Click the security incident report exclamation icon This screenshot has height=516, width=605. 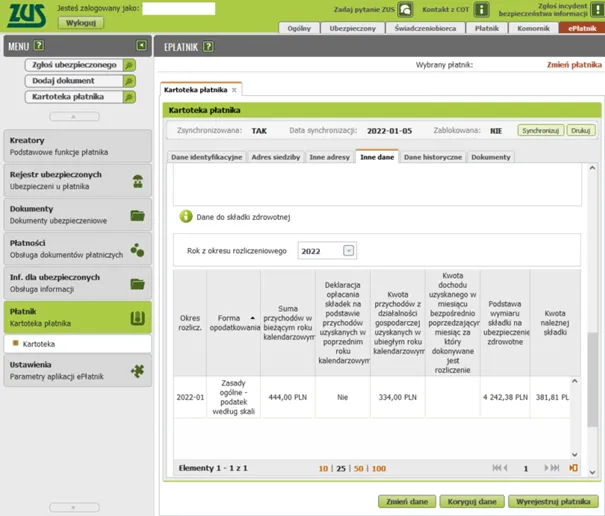597,10
